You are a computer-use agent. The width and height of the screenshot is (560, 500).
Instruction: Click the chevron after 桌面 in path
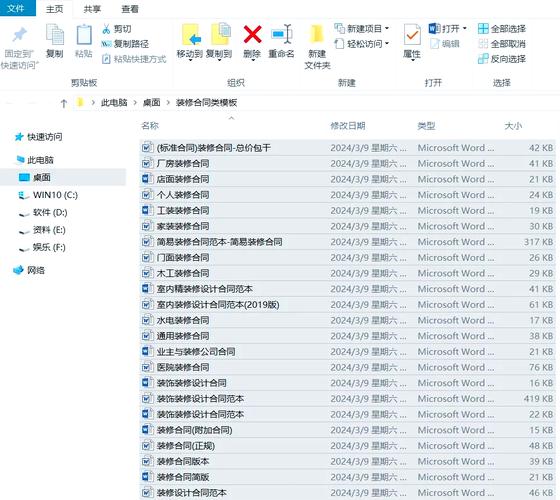[168, 103]
